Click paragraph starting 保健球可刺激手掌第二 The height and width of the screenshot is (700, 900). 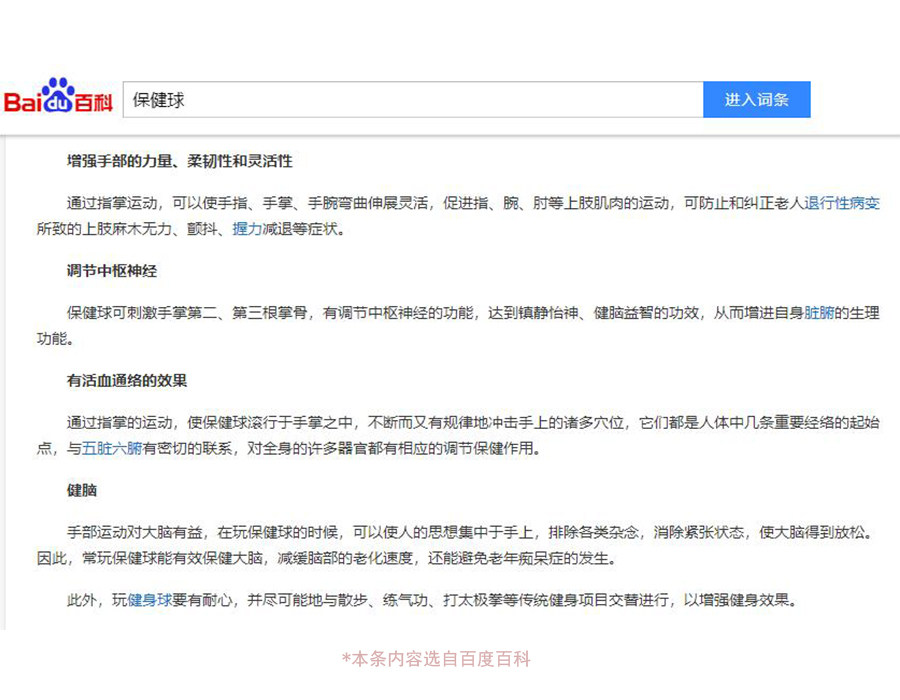458,326
